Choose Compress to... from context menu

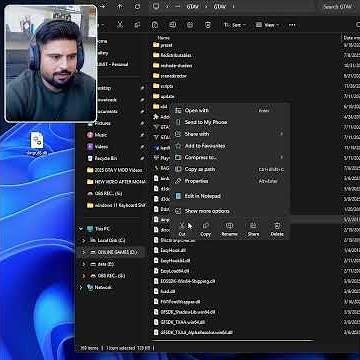pyautogui.click(x=230, y=157)
